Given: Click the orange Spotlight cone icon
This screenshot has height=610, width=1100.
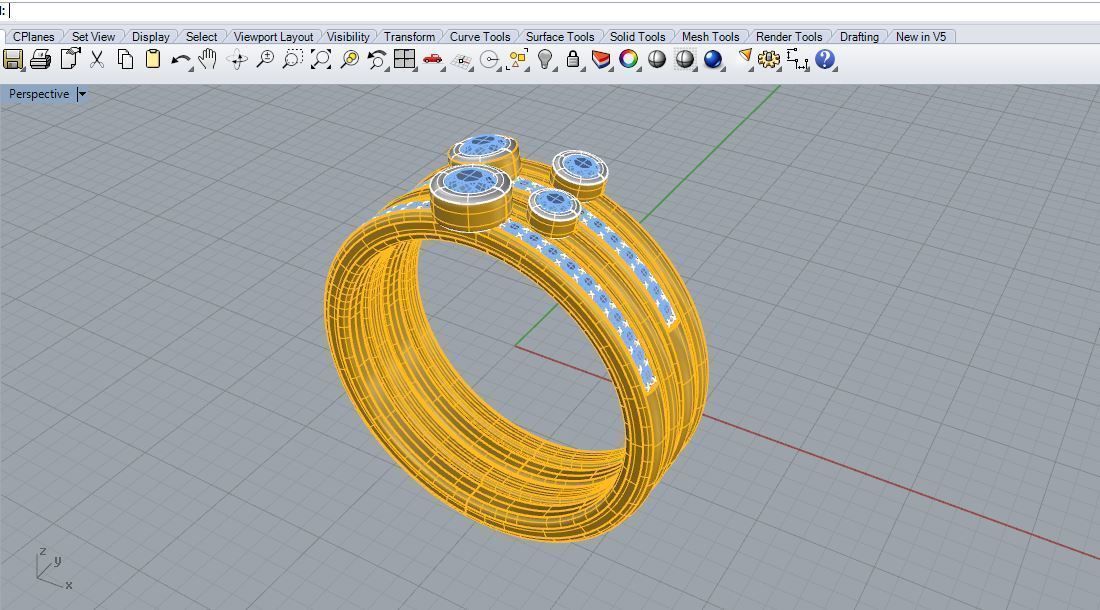Looking at the screenshot, I should 745,58.
